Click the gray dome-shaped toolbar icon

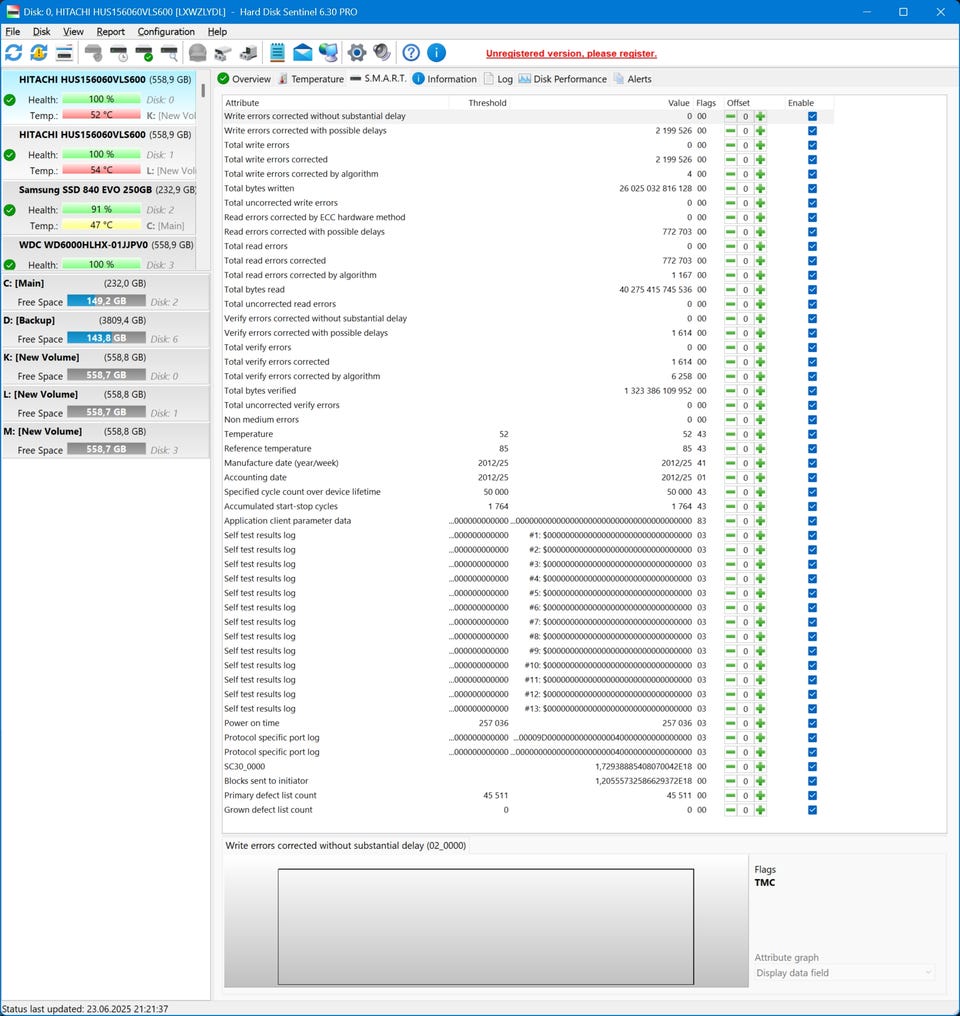[198, 52]
